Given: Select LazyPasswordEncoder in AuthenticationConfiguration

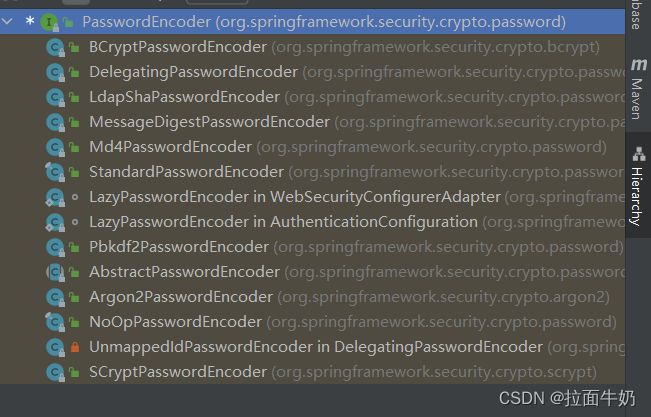Looking at the screenshot, I should [x=312, y=222].
